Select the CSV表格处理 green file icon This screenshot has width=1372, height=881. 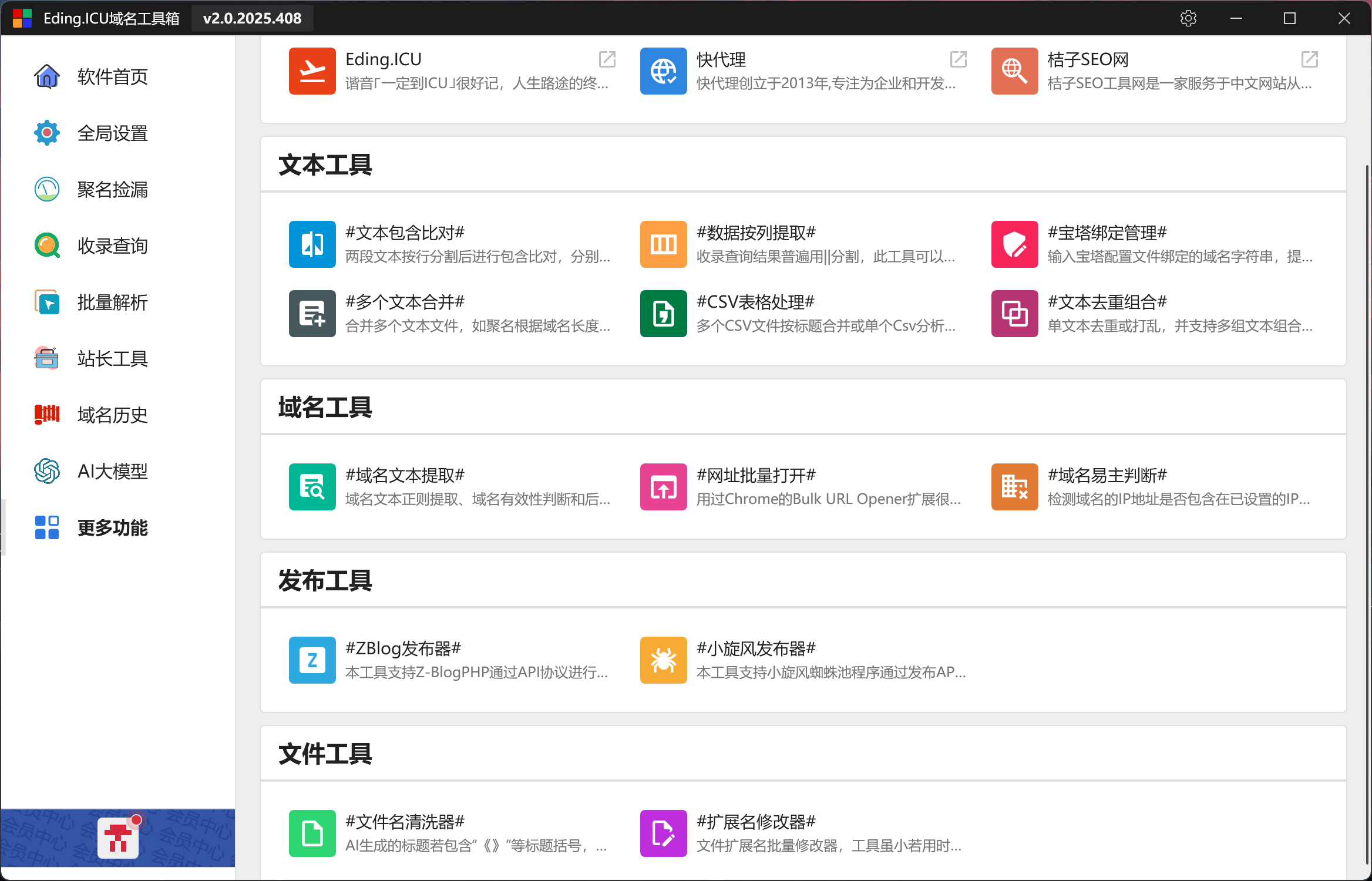663,313
